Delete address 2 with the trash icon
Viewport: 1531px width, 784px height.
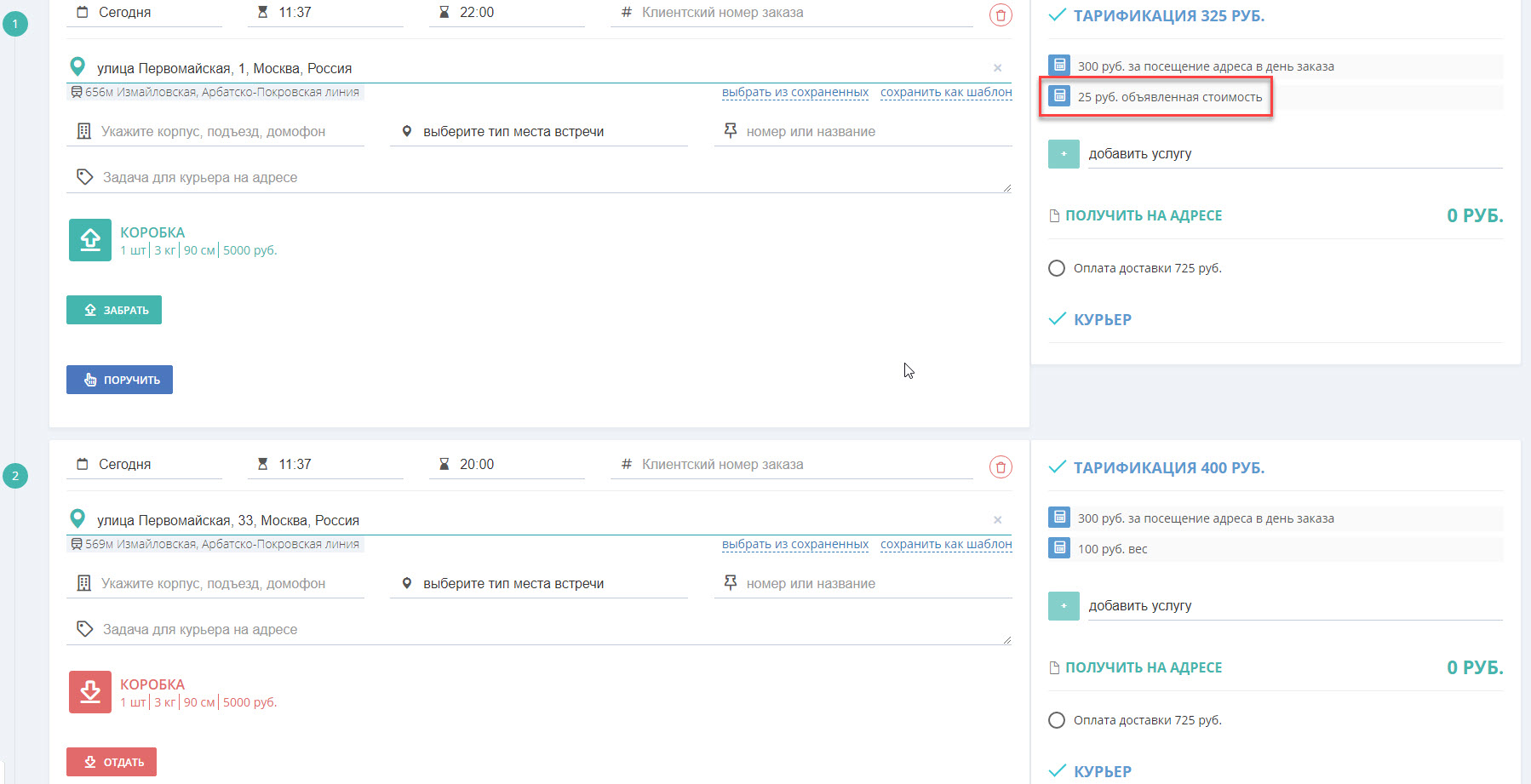pyautogui.click(x=1001, y=466)
